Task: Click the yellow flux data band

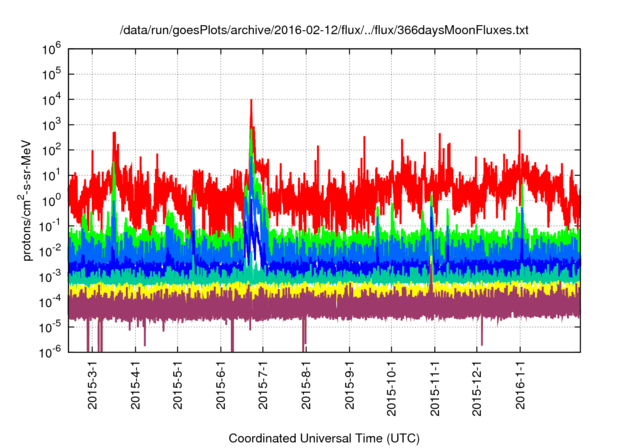Action: [330, 290]
